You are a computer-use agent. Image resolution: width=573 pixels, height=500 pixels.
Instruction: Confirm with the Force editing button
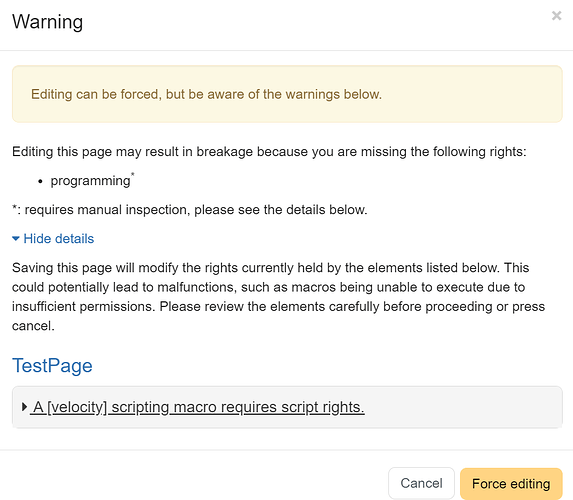coord(511,484)
